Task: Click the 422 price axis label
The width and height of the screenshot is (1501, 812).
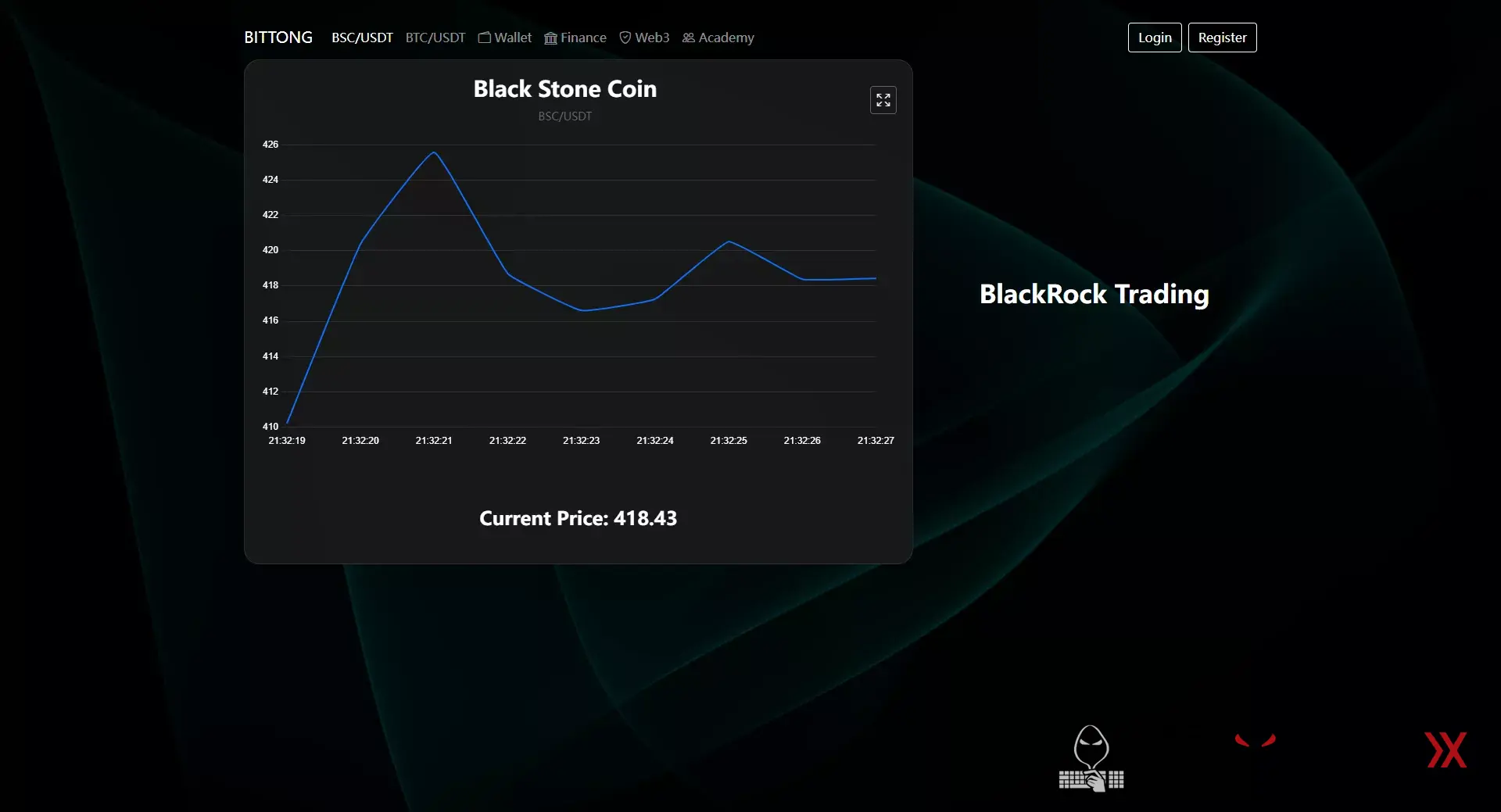Action: click(270, 215)
